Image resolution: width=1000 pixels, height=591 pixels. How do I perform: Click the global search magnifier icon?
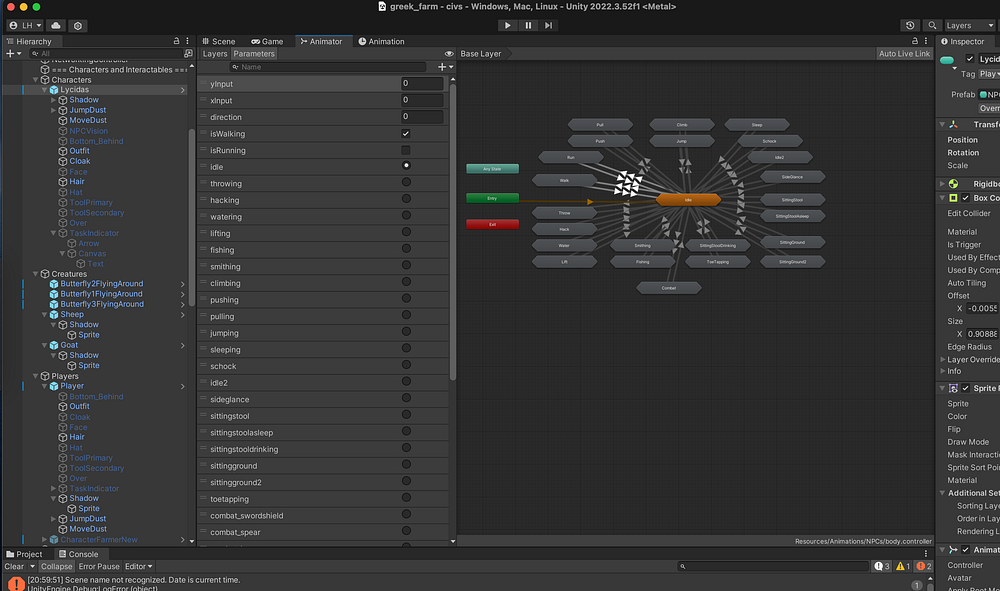click(932, 25)
